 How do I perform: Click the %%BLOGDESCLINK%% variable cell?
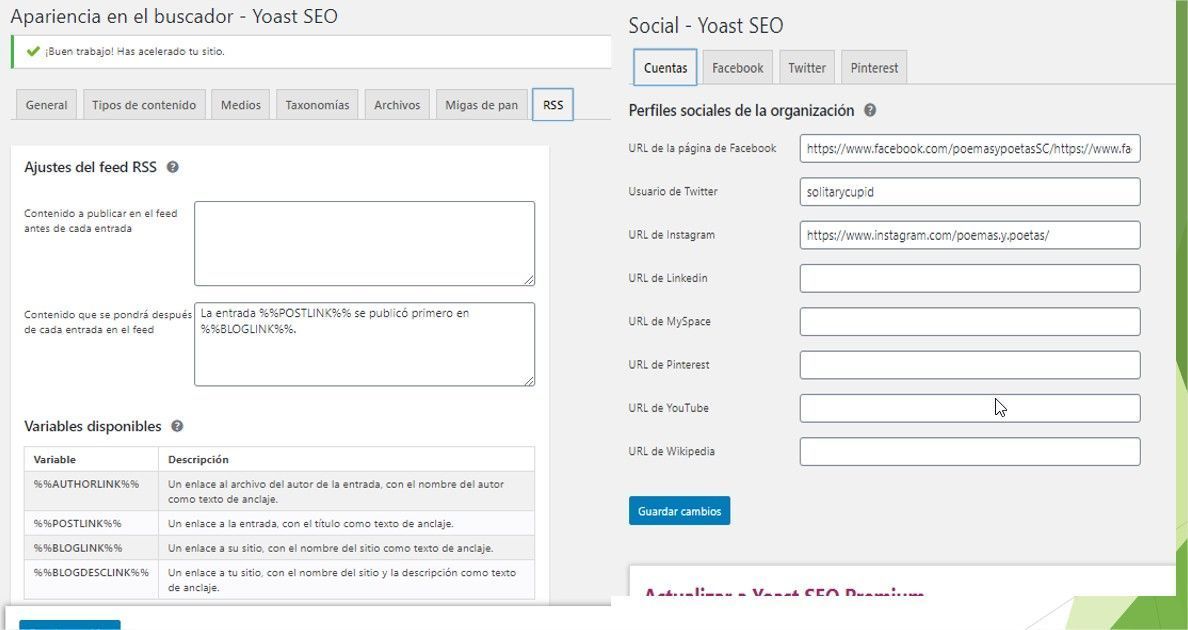coord(92,579)
